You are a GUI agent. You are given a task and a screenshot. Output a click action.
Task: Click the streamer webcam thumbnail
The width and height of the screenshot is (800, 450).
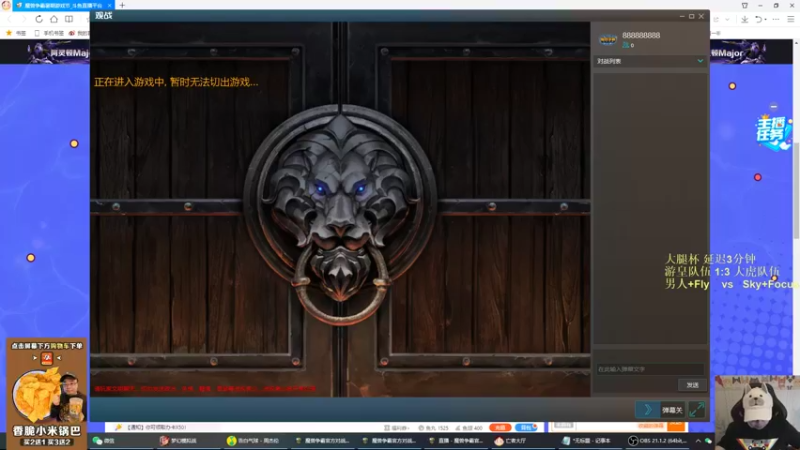(x=757, y=412)
